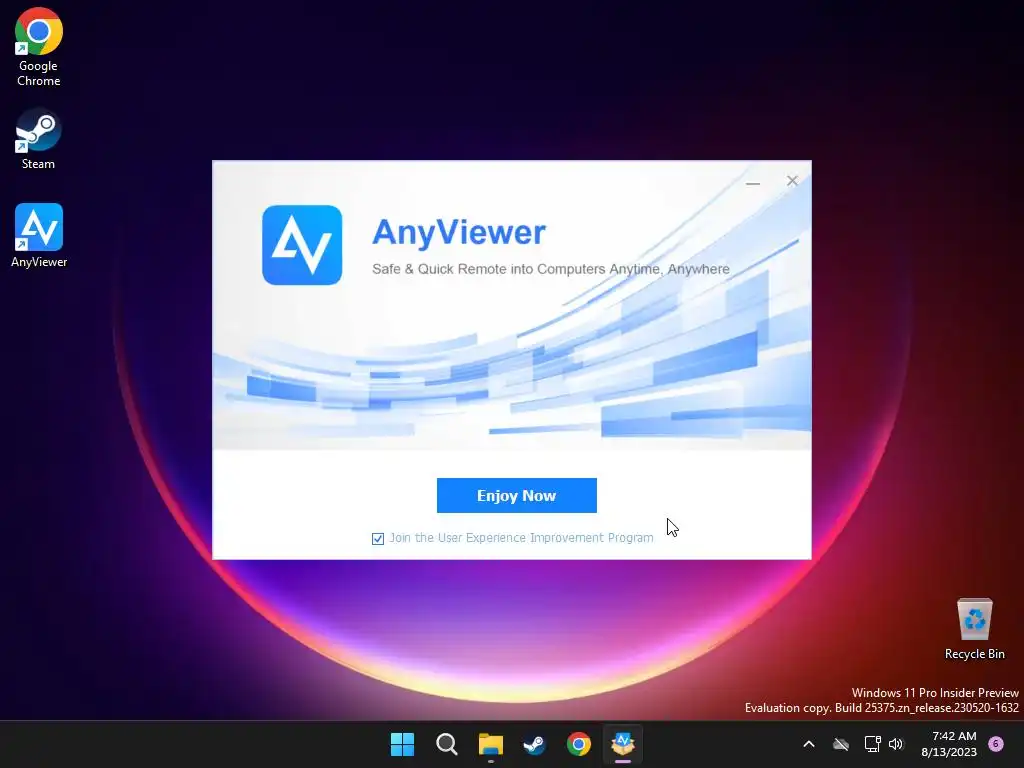Click the Safe & Quick Remote tagline text
The height and width of the screenshot is (768, 1024).
tap(551, 269)
